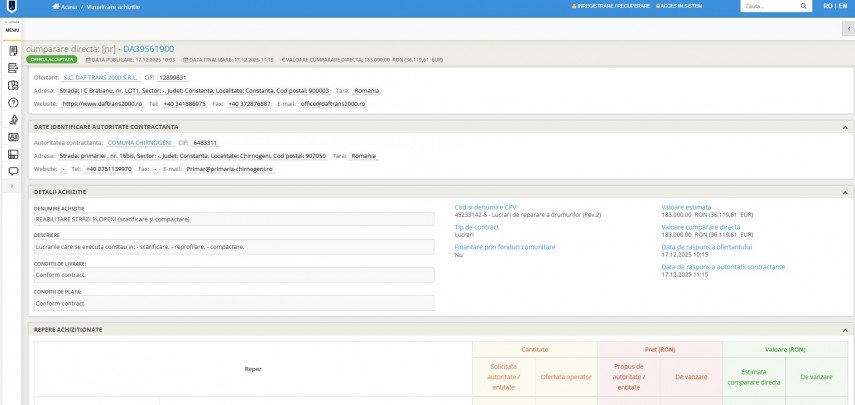Collapse the Repere Achizitionate section

click(x=845, y=329)
